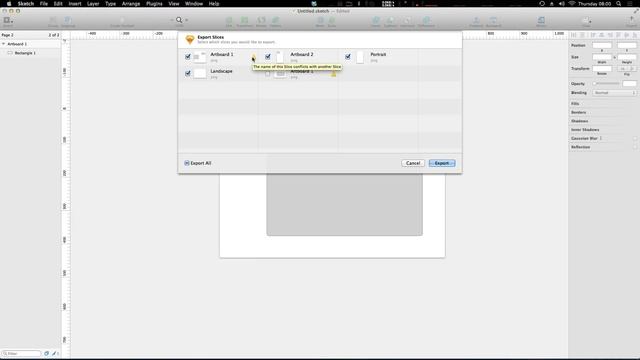Click Export button in the dialog
Screen dimensions: 640x360
click(x=442, y=163)
